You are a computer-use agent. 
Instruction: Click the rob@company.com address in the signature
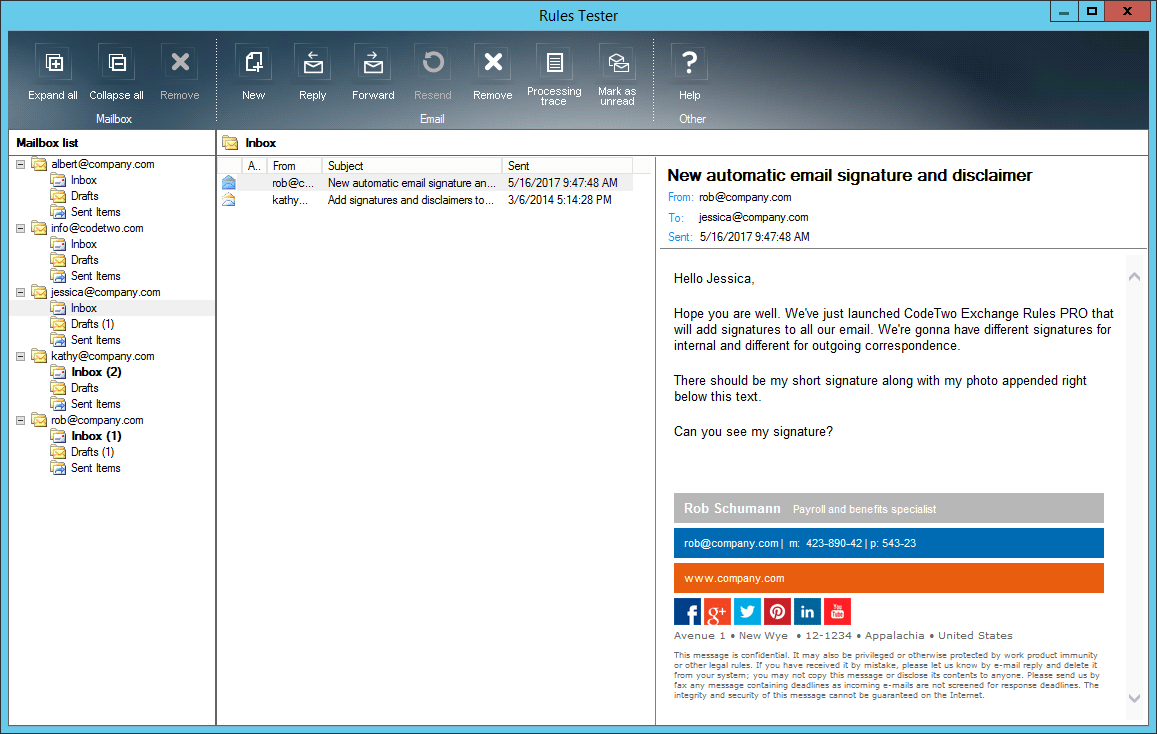point(729,543)
